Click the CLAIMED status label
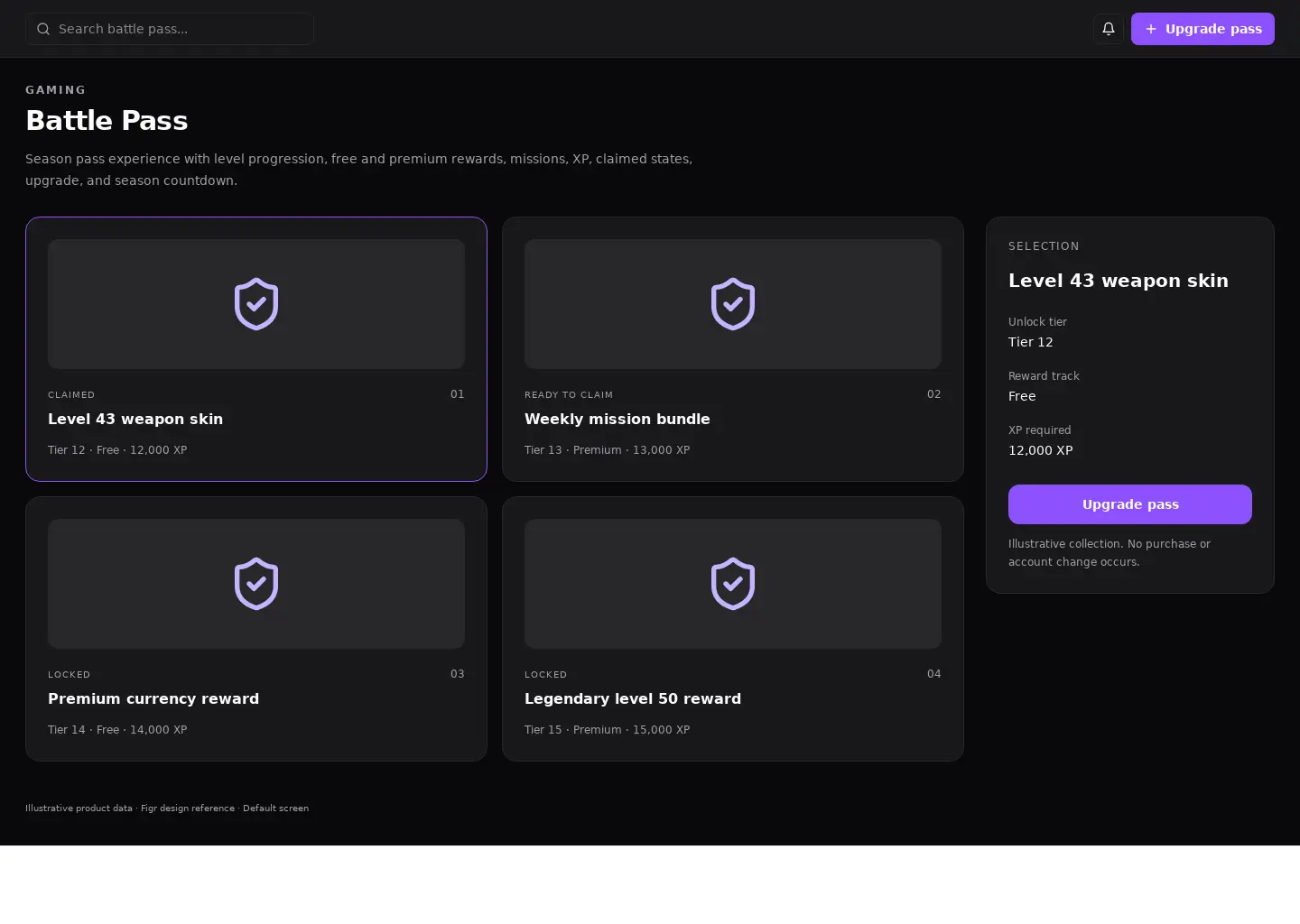Image resolution: width=1300 pixels, height=924 pixels. point(71,395)
